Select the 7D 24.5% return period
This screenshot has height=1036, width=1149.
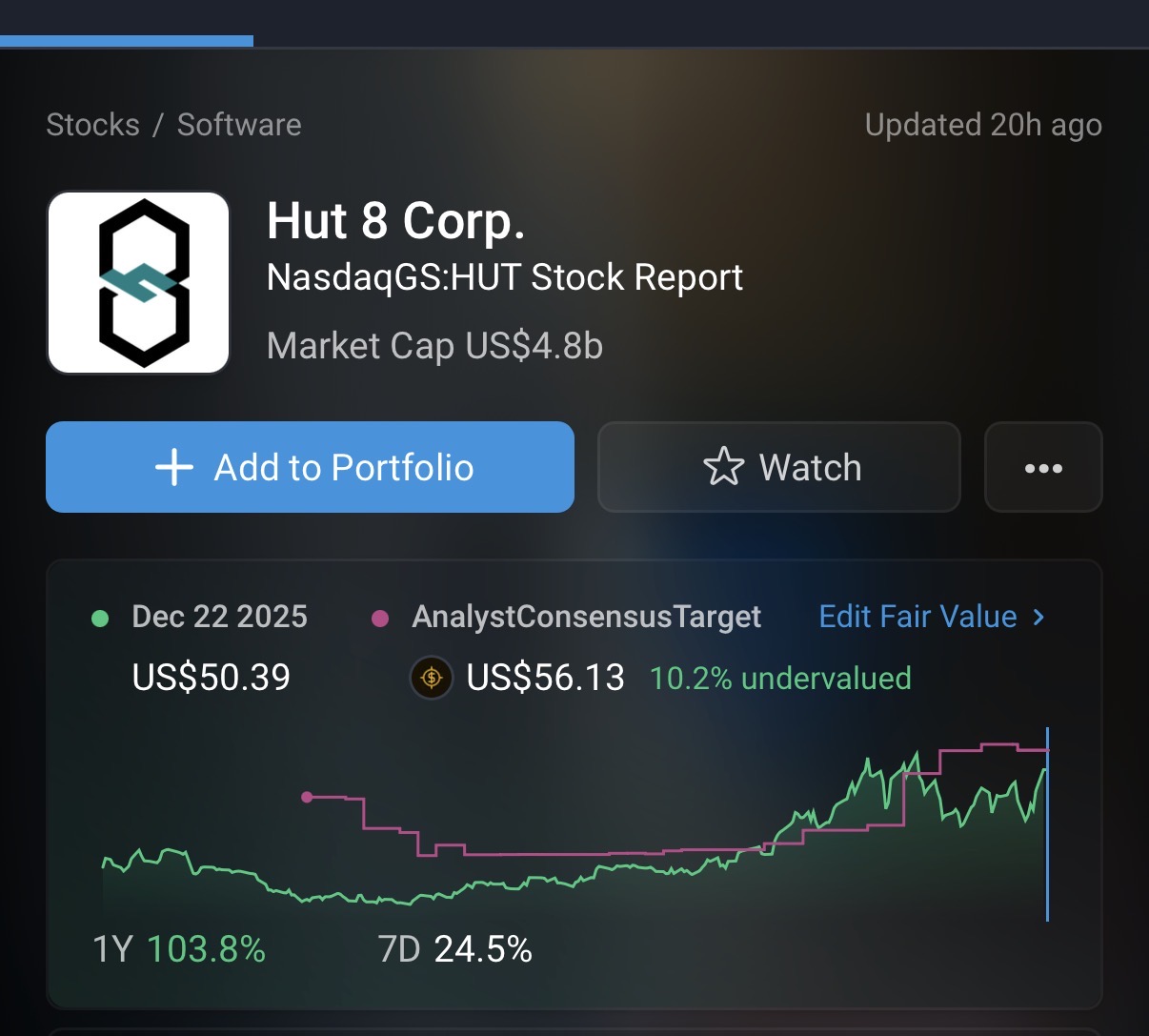click(x=454, y=949)
